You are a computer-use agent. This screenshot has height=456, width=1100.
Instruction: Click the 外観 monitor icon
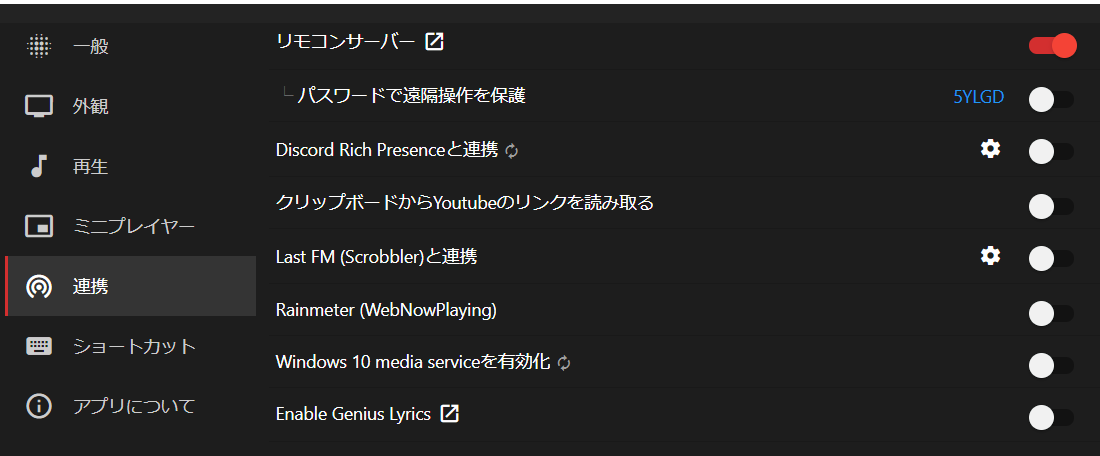(39, 107)
